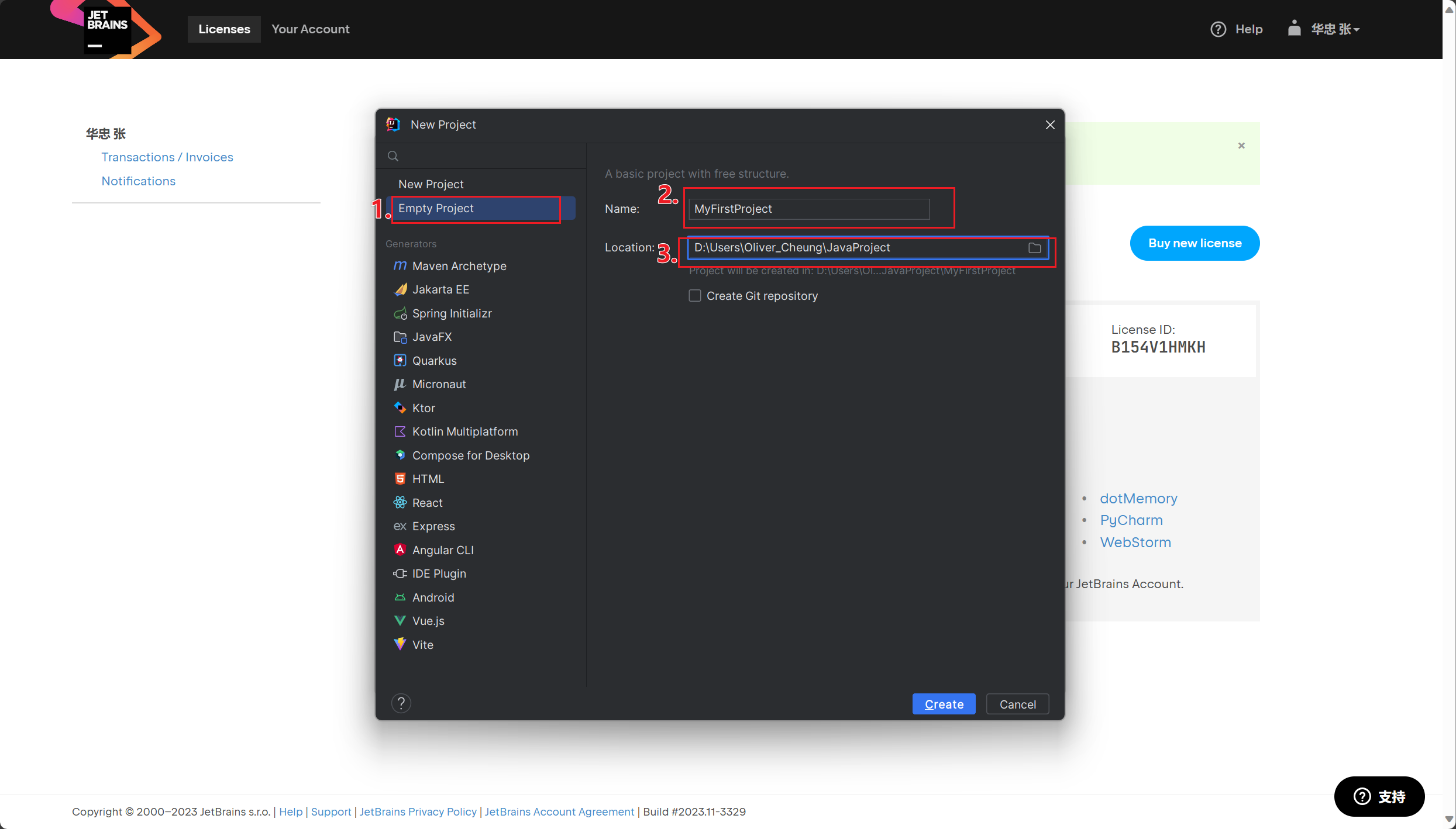The width and height of the screenshot is (1456, 829).
Task: Click the Vue.js generator icon
Action: click(400, 621)
